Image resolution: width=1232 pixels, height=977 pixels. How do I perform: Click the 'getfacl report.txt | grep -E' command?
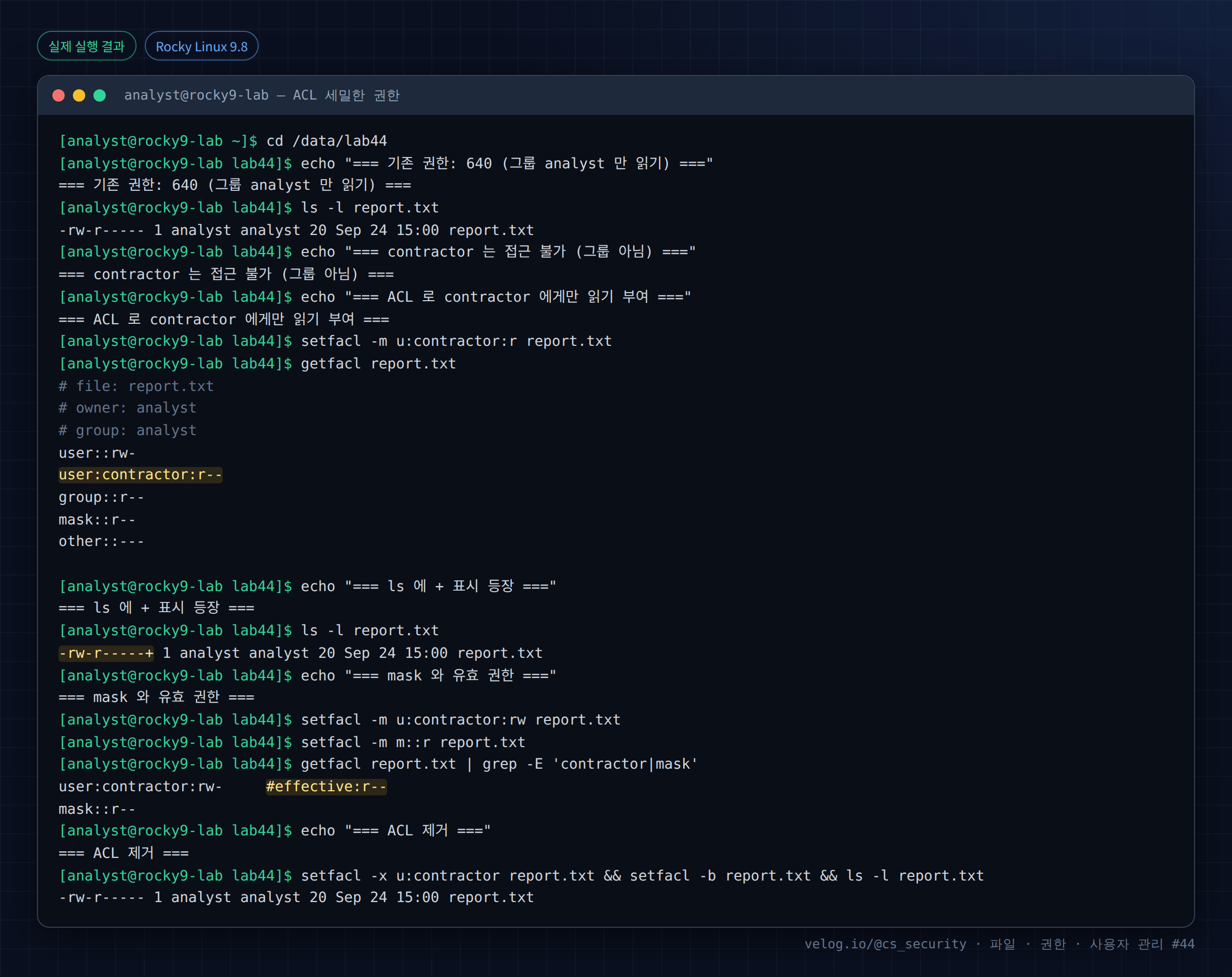pyautogui.click(x=499, y=764)
